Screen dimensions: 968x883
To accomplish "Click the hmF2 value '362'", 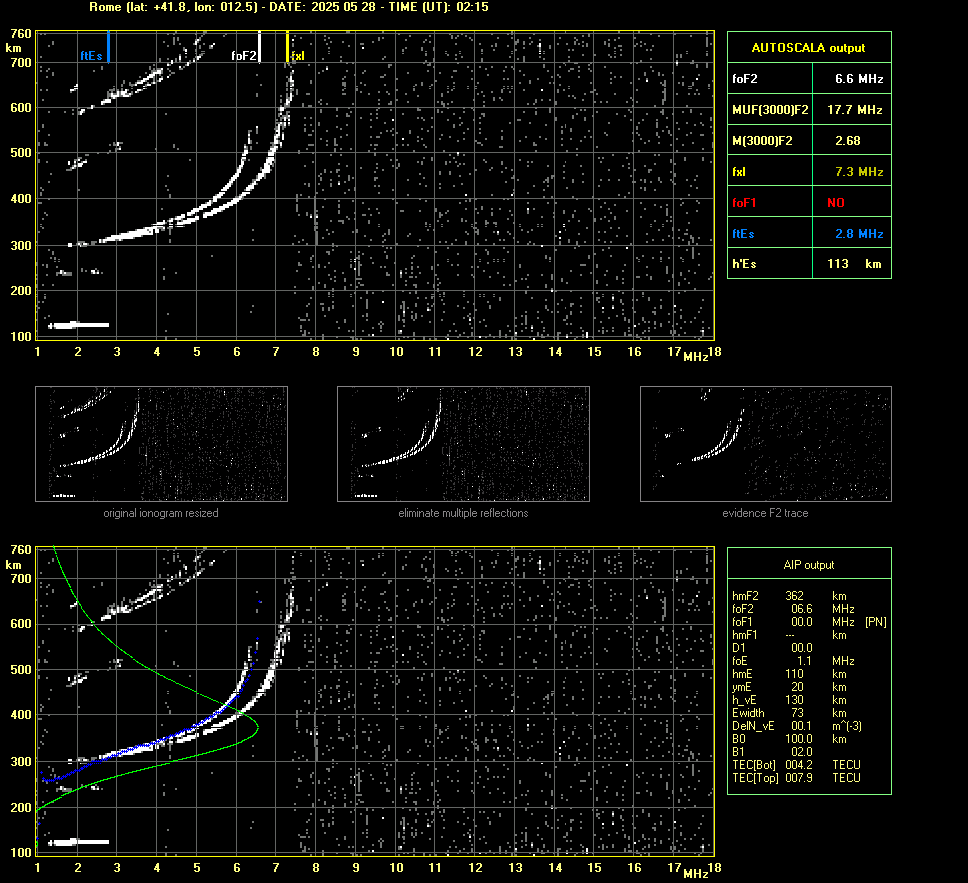I will [x=795, y=596].
